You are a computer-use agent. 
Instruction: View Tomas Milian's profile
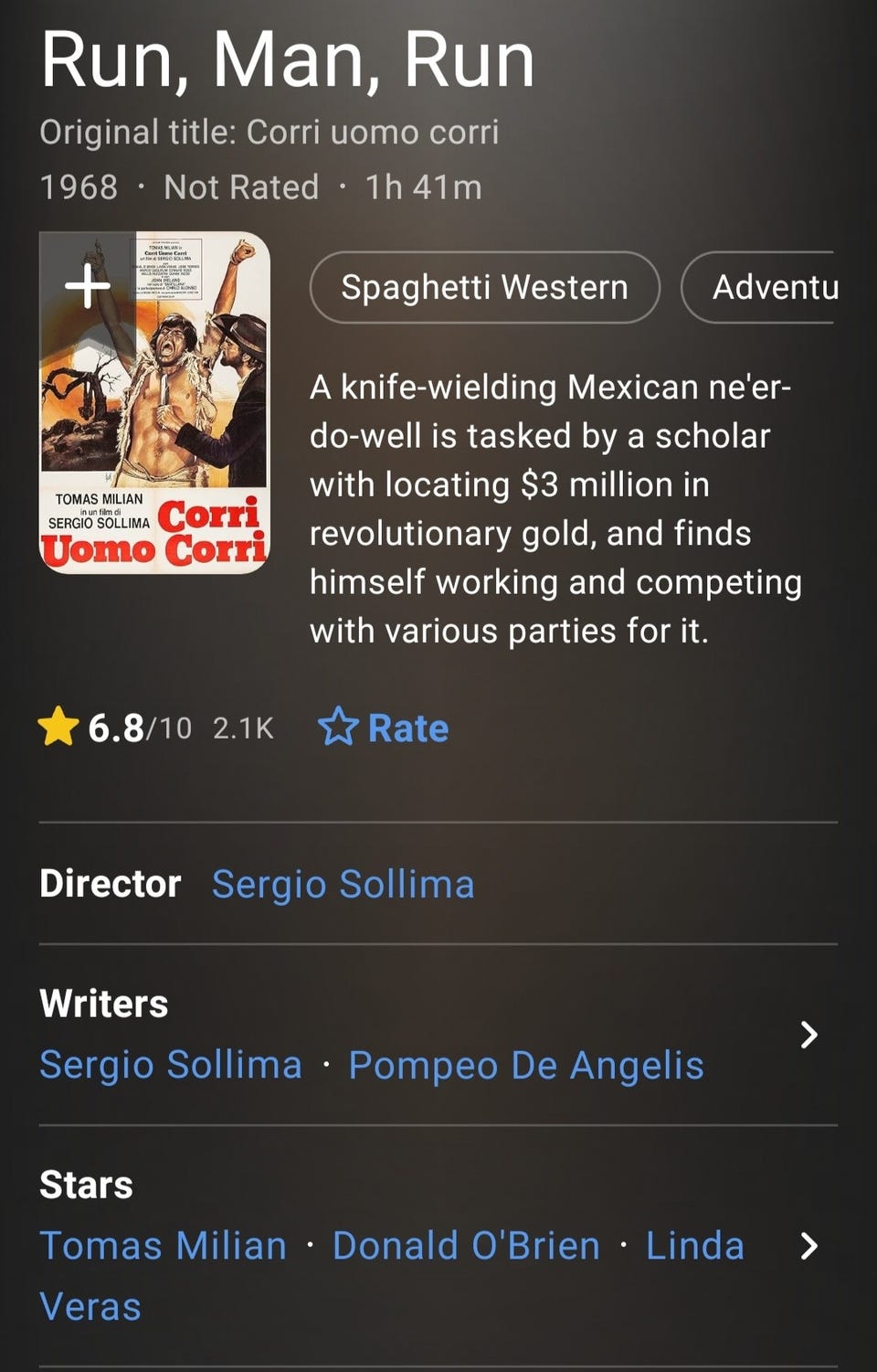pos(164,1246)
